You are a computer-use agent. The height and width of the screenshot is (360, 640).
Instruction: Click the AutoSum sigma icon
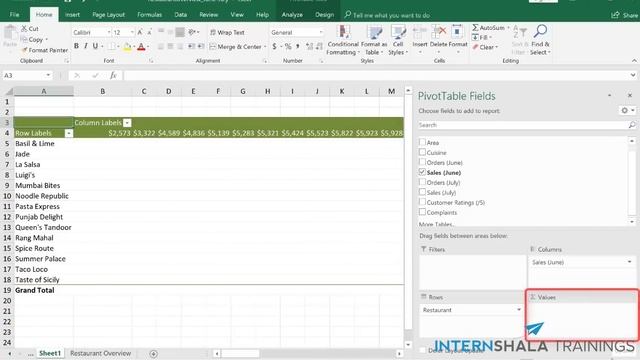(x=475, y=28)
